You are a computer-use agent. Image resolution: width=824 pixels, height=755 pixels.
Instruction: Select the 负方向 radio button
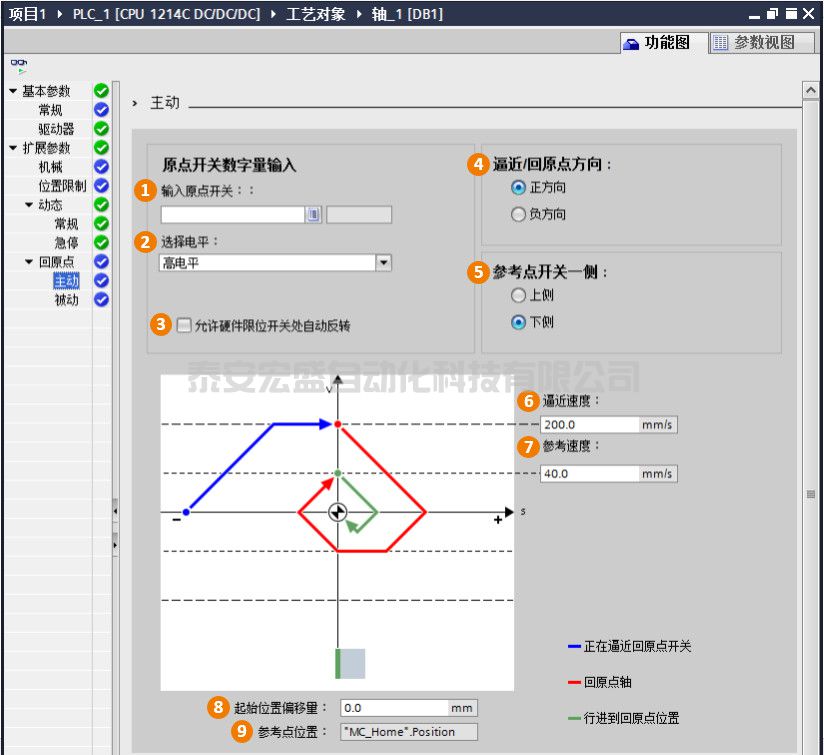tap(518, 214)
